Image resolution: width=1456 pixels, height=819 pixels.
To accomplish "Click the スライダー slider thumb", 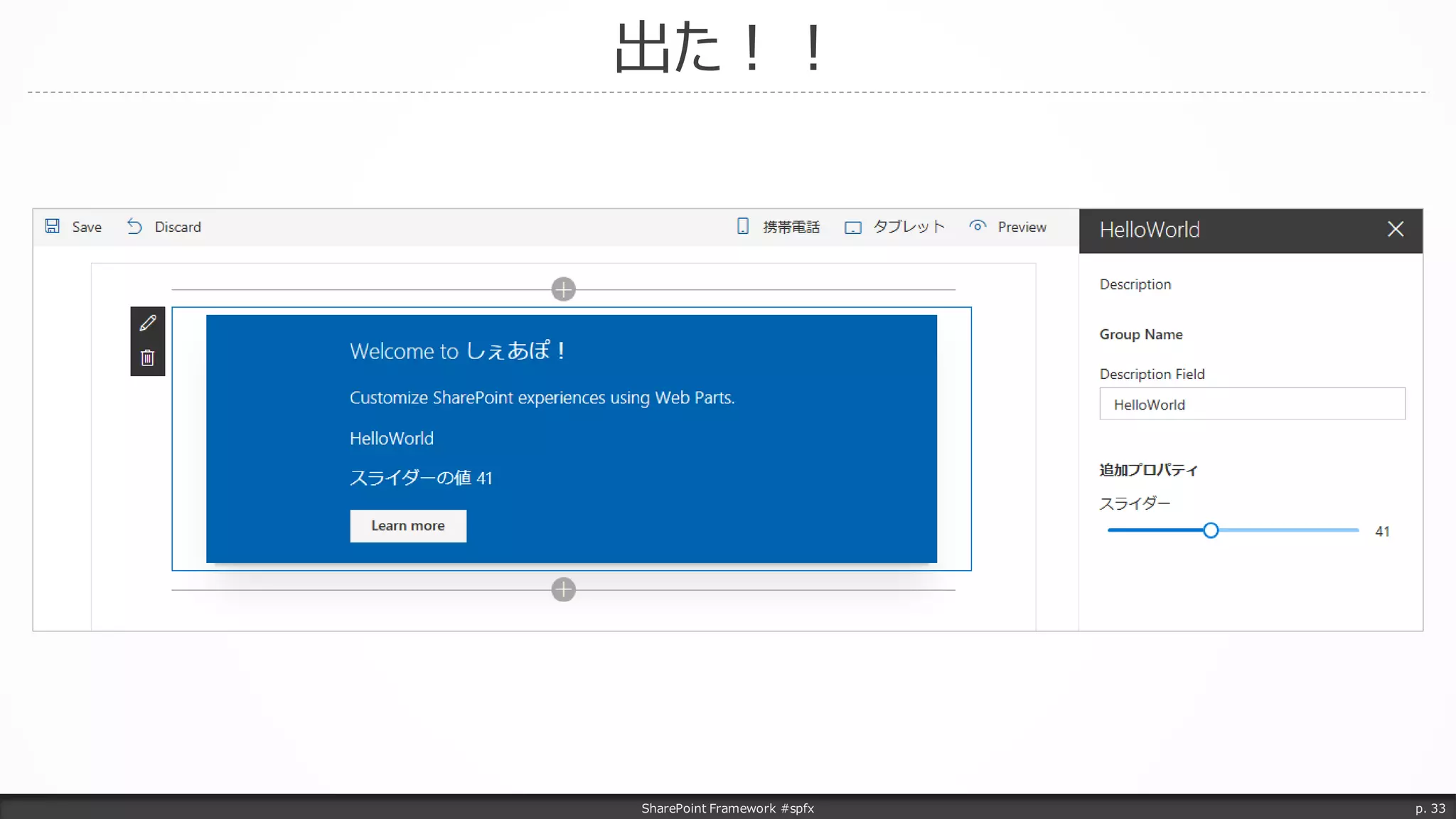I will pos(1211,530).
